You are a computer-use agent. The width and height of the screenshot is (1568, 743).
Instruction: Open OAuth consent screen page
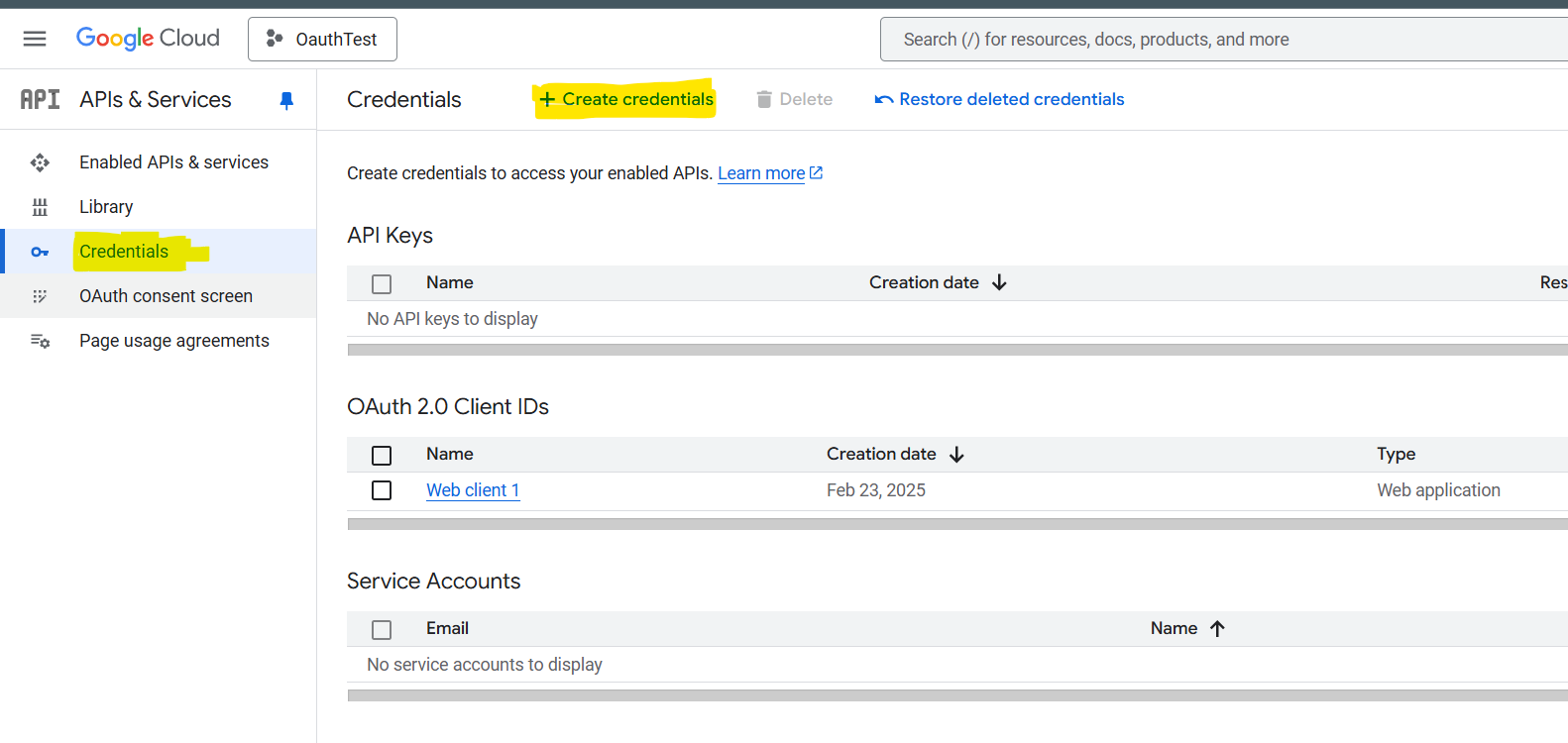coord(166,296)
